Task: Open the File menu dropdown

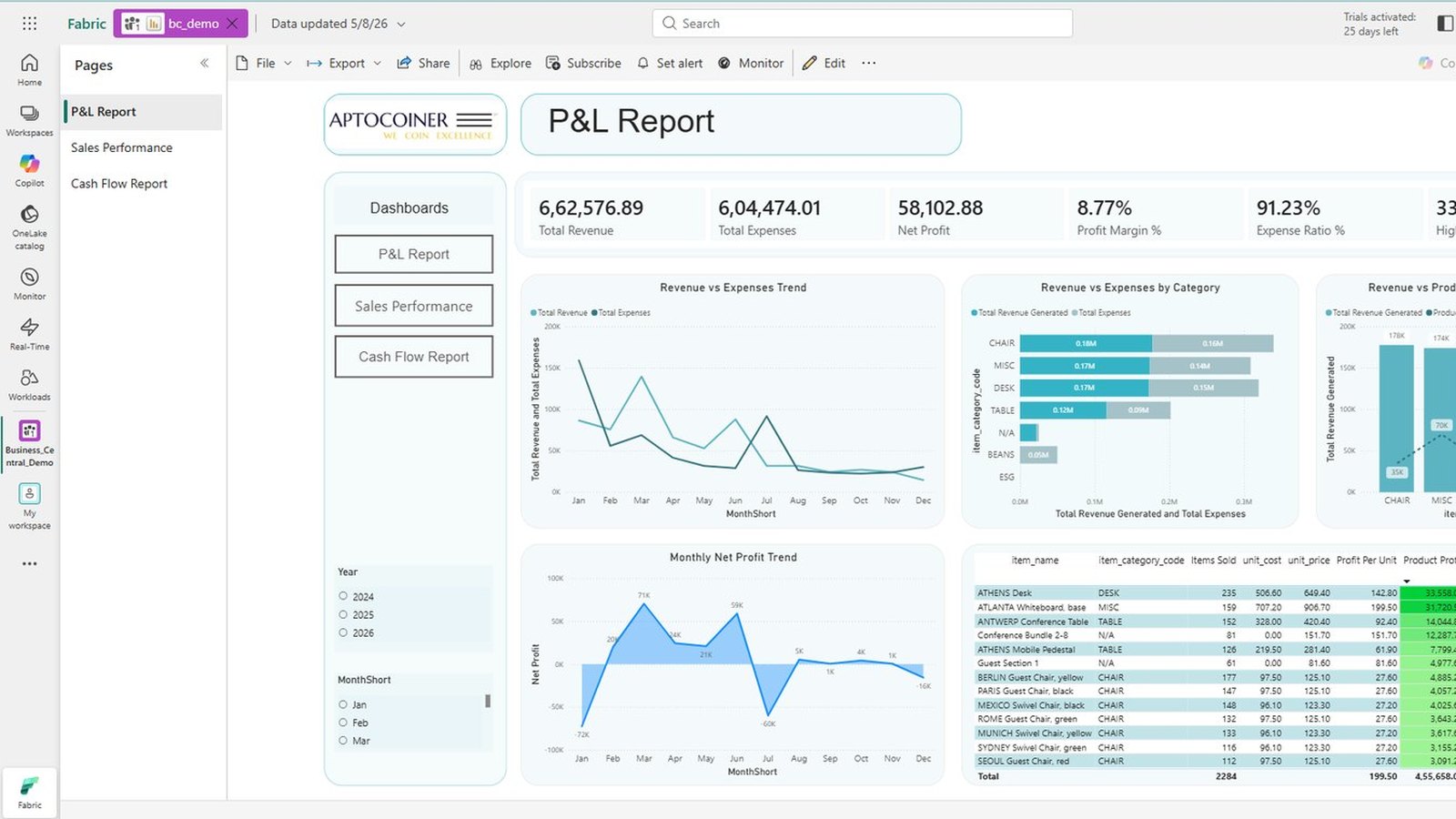Action: click(x=264, y=63)
